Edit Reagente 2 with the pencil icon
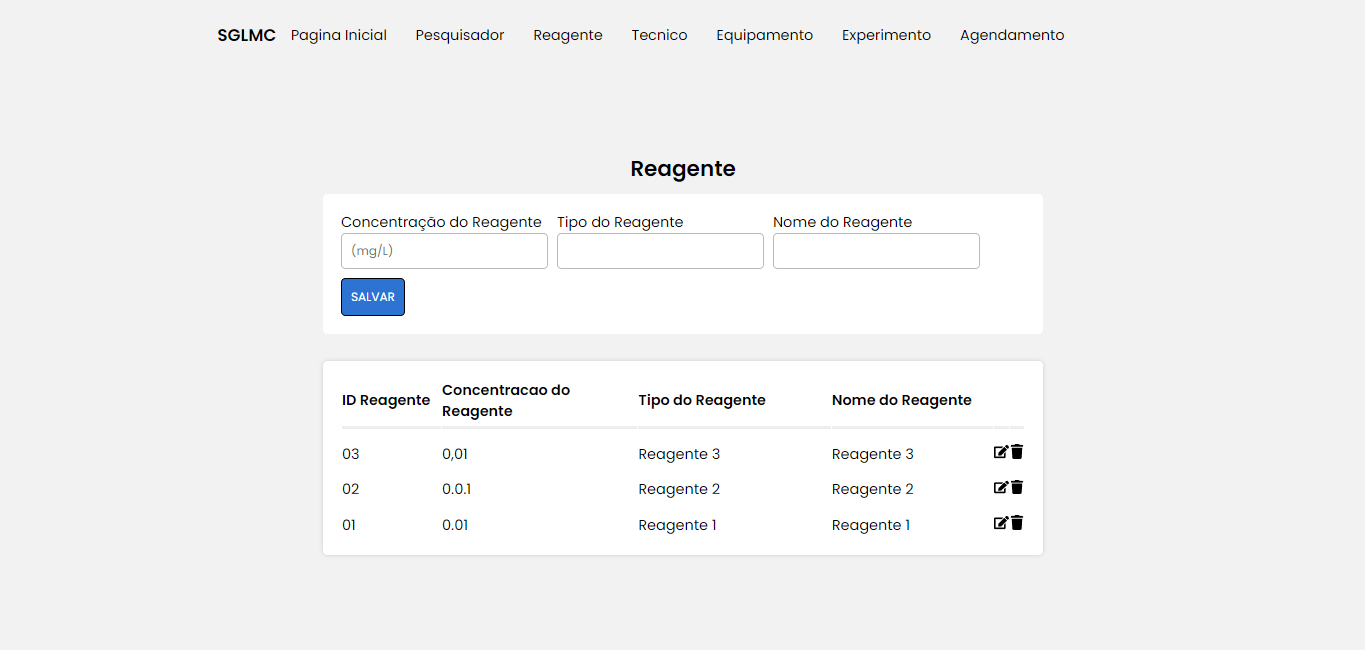Viewport: 1365px width, 650px height. (x=1001, y=487)
